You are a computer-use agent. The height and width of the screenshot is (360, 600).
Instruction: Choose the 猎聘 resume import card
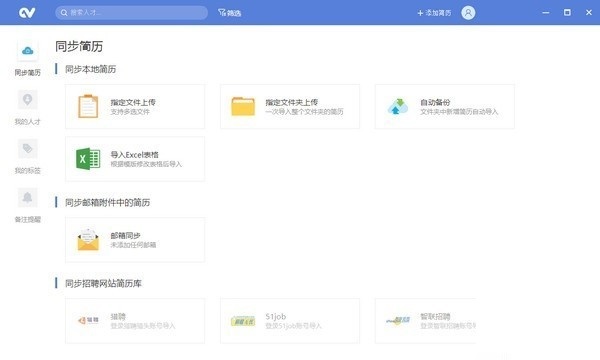(x=135, y=321)
